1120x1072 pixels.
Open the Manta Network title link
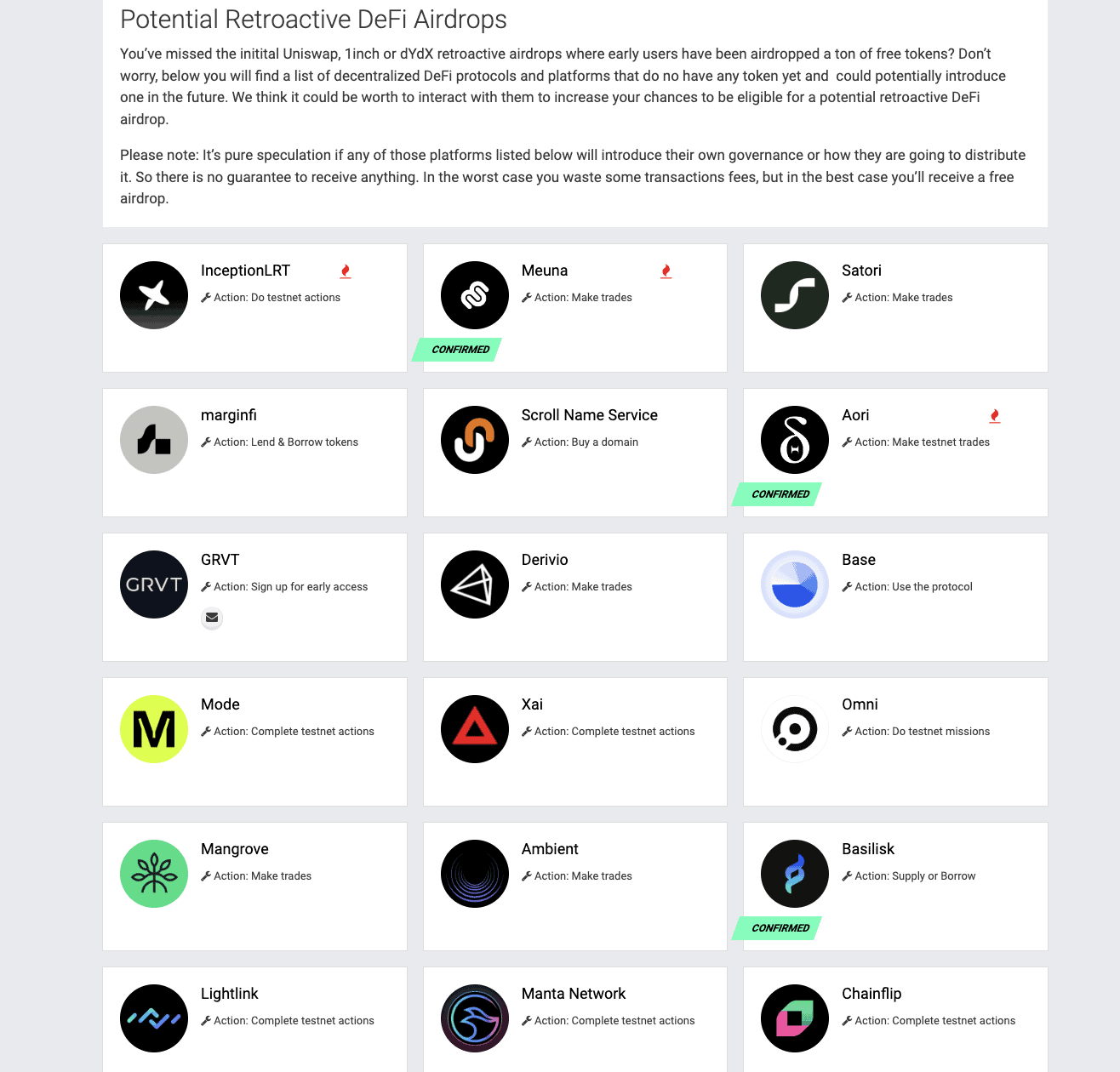coord(574,994)
